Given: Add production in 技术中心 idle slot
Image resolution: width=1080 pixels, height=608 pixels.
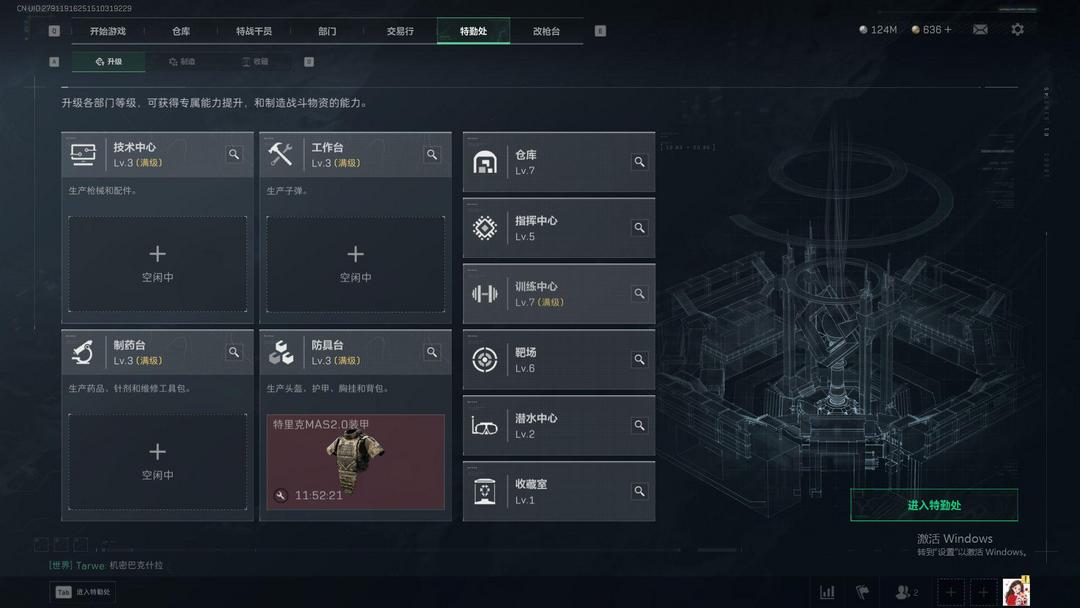Looking at the screenshot, I should (x=157, y=264).
